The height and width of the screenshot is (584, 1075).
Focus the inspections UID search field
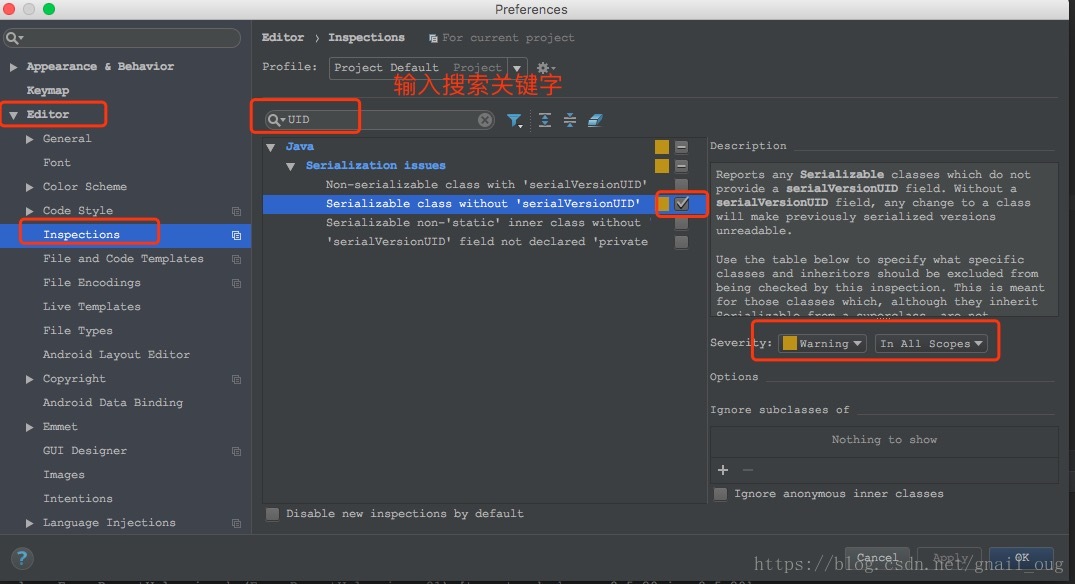coord(380,120)
